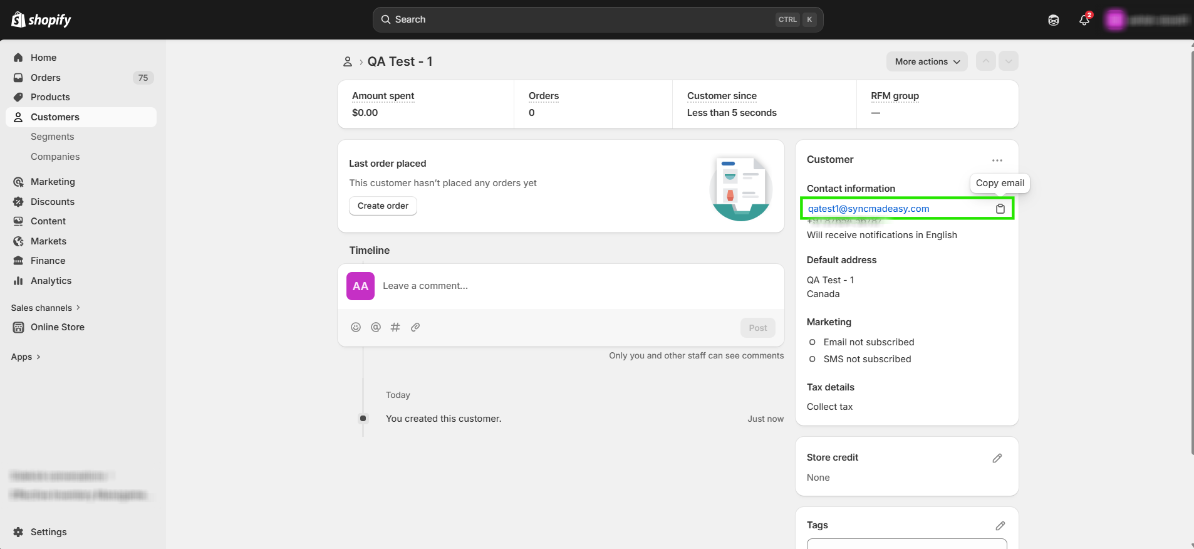Click the Create order button
Screen dimensions: 1194x549
coord(383,206)
